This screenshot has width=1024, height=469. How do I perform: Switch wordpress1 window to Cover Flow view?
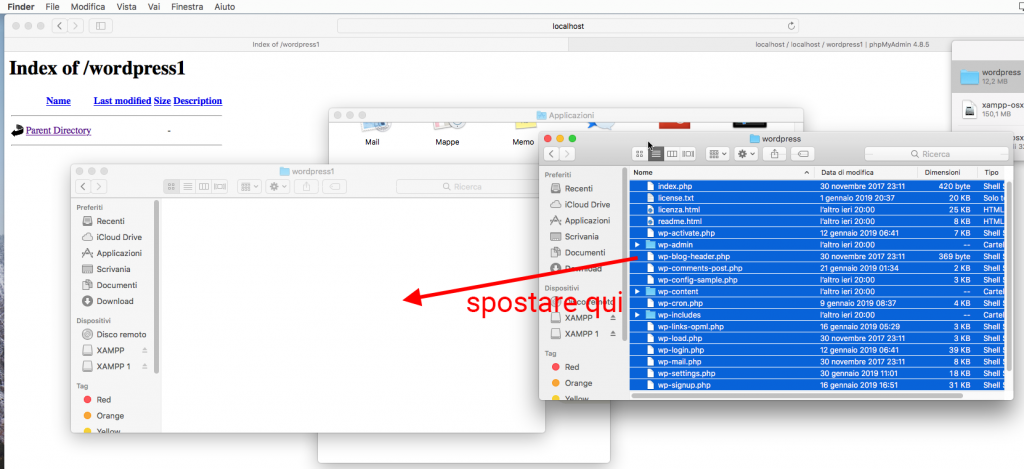(x=220, y=186)
